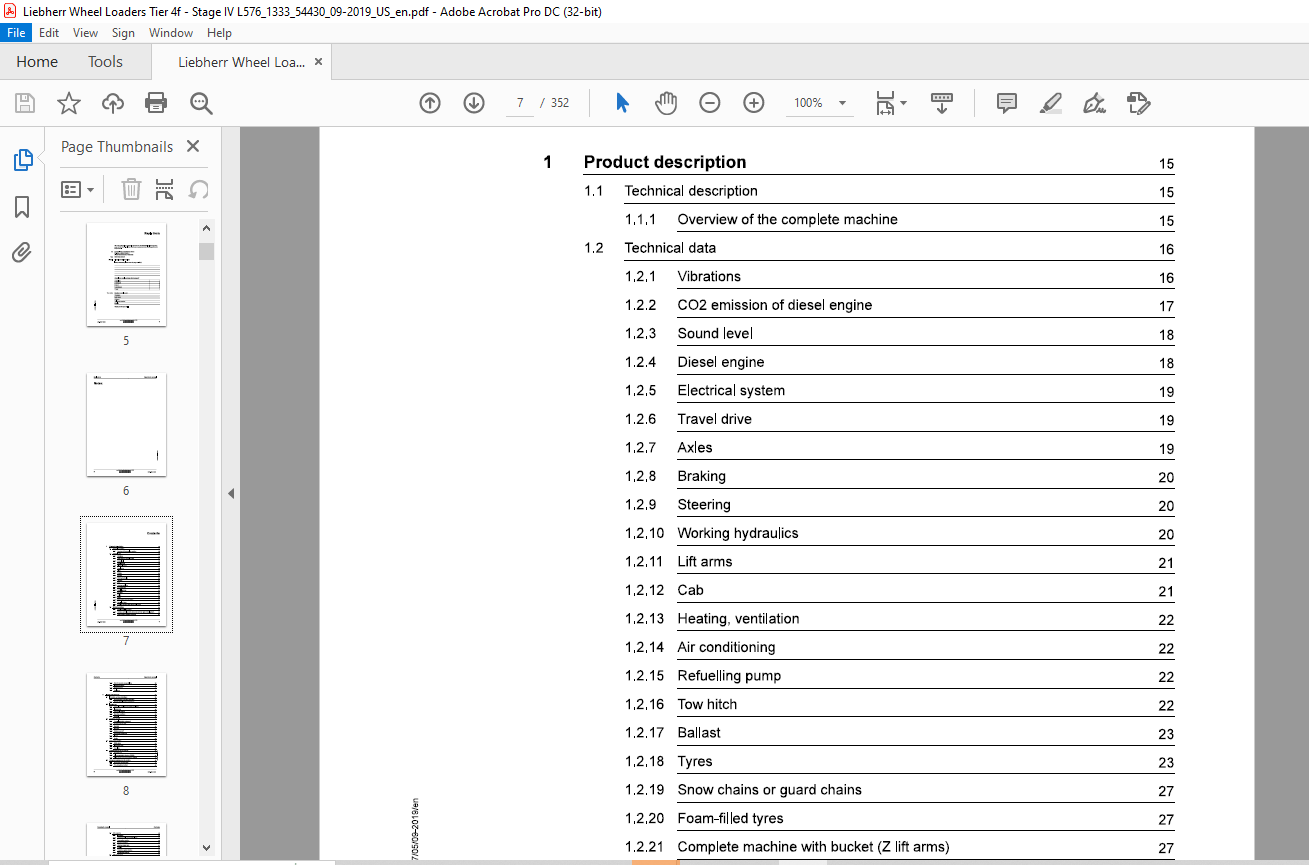
Task: Click the Sound level entry
Action: click(715, 333)
